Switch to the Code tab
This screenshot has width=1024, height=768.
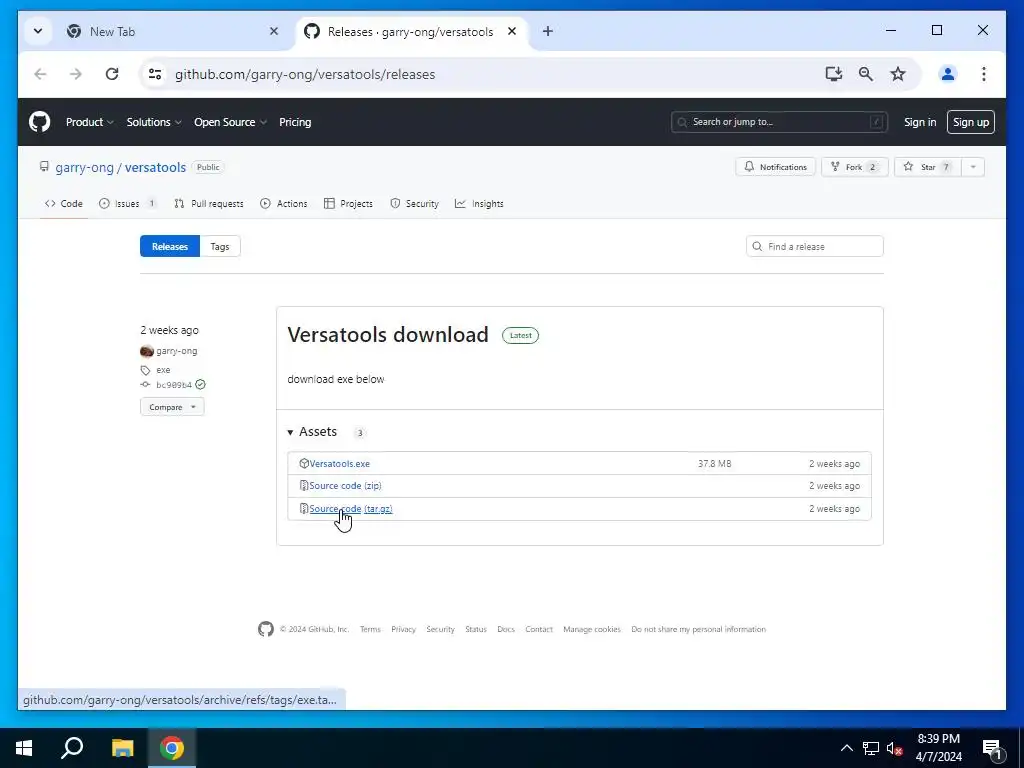(x=64, y=204)
